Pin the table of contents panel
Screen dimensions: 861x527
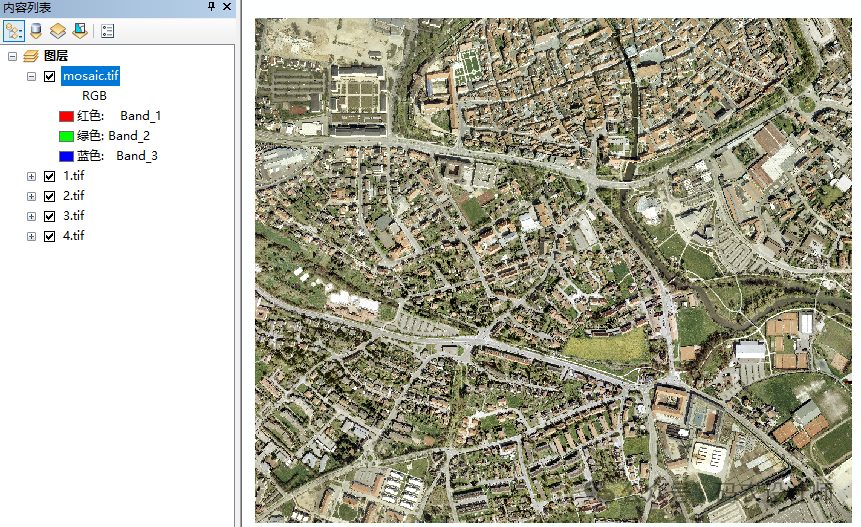point(211,7)
